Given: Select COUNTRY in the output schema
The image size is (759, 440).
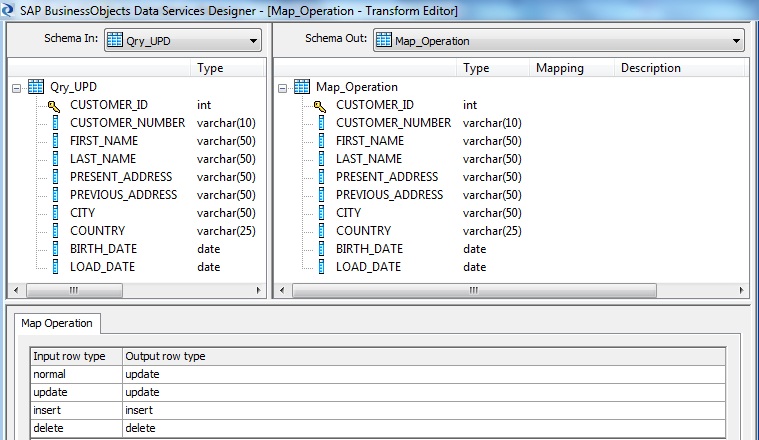Looking at the screenshot, I should click(364, 230).
